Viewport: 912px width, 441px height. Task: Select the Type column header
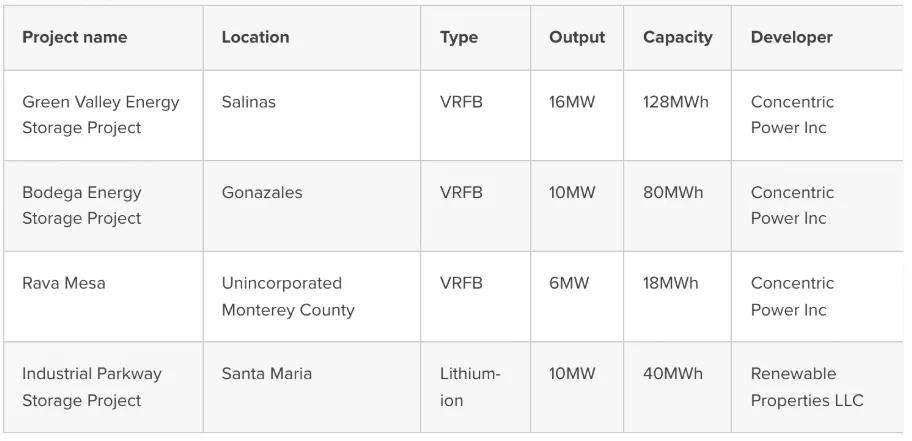459,38
